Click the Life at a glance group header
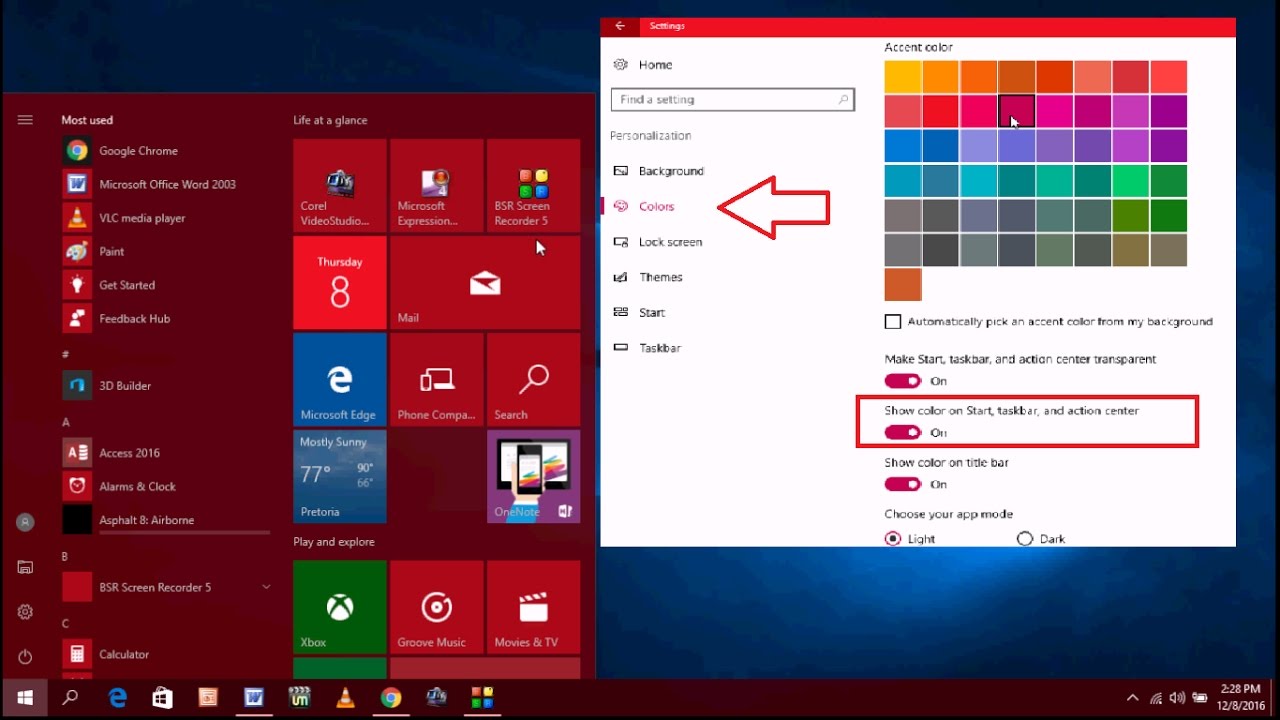The height and width of the screenshot is (720, 1280). pos(330,120)
